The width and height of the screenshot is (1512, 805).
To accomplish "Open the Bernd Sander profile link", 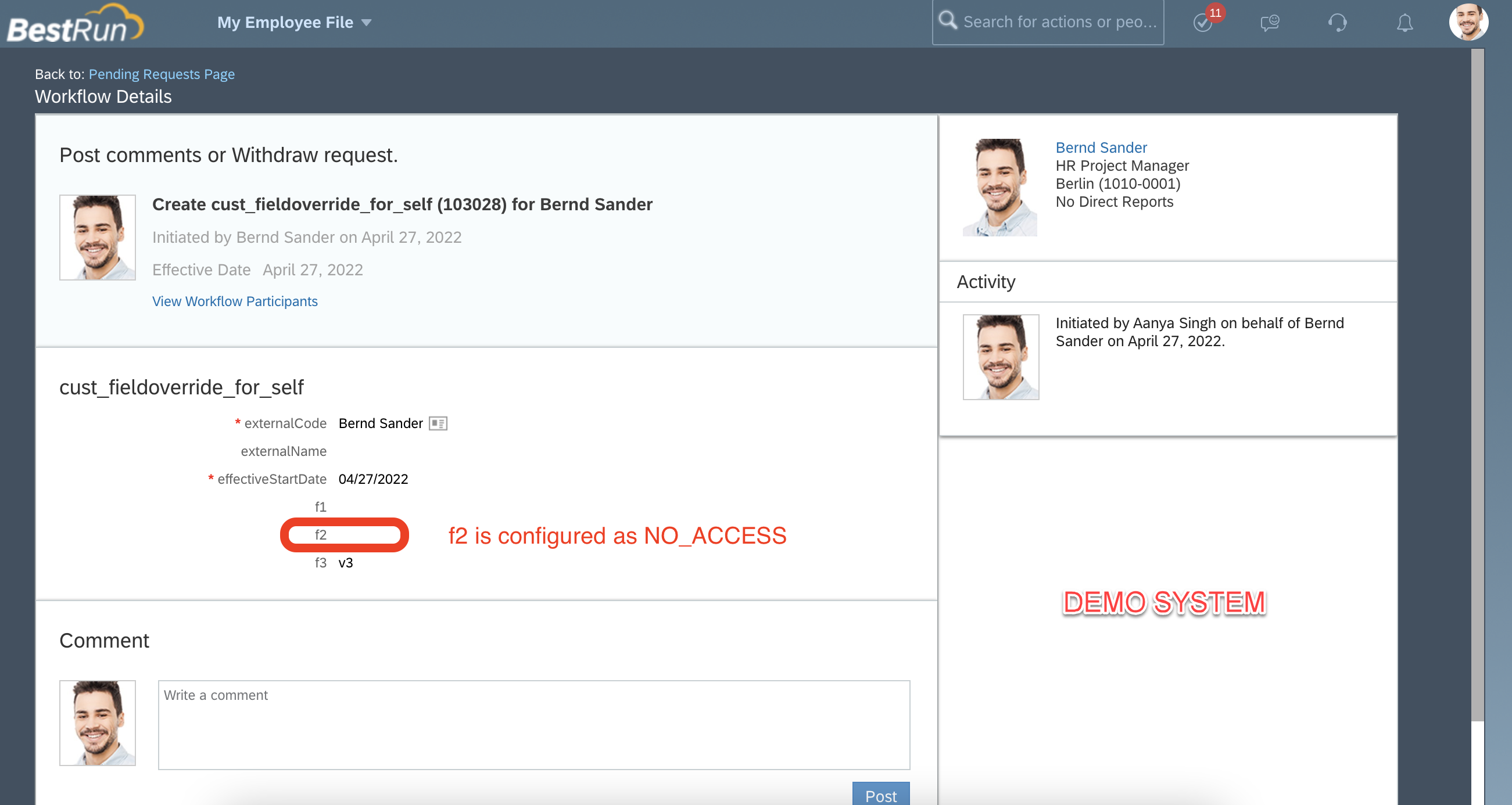I will (x=1101, y=148).
